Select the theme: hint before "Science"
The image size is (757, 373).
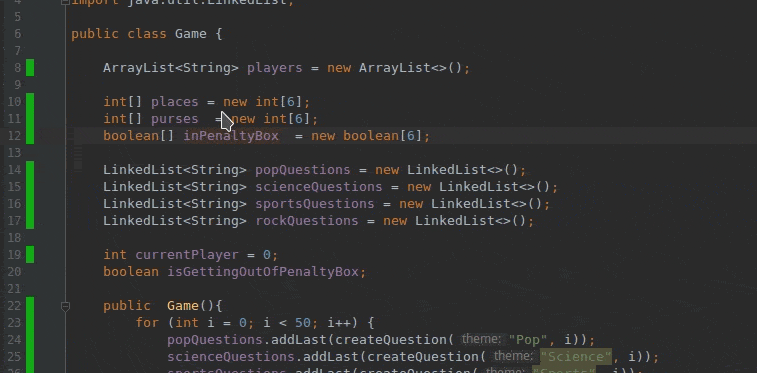[513, 357]
